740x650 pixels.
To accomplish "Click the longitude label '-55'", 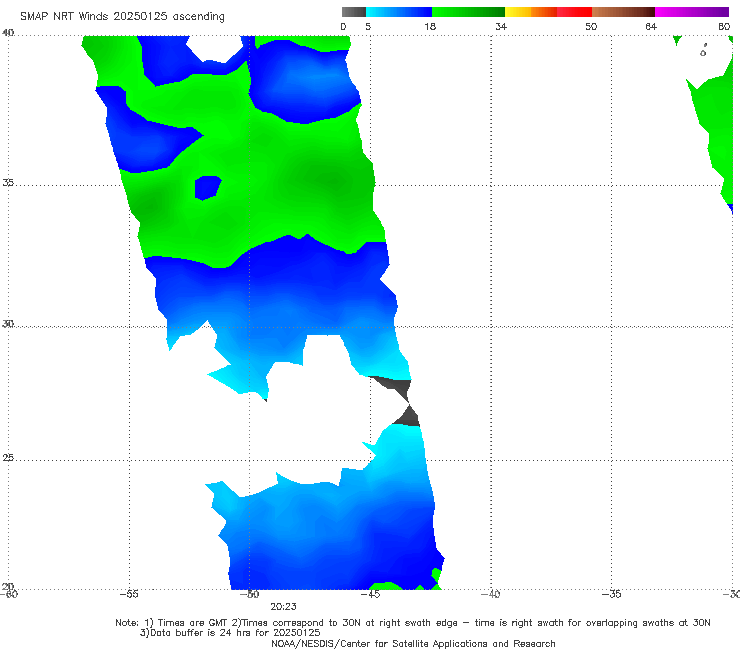I will coord(129,594).
